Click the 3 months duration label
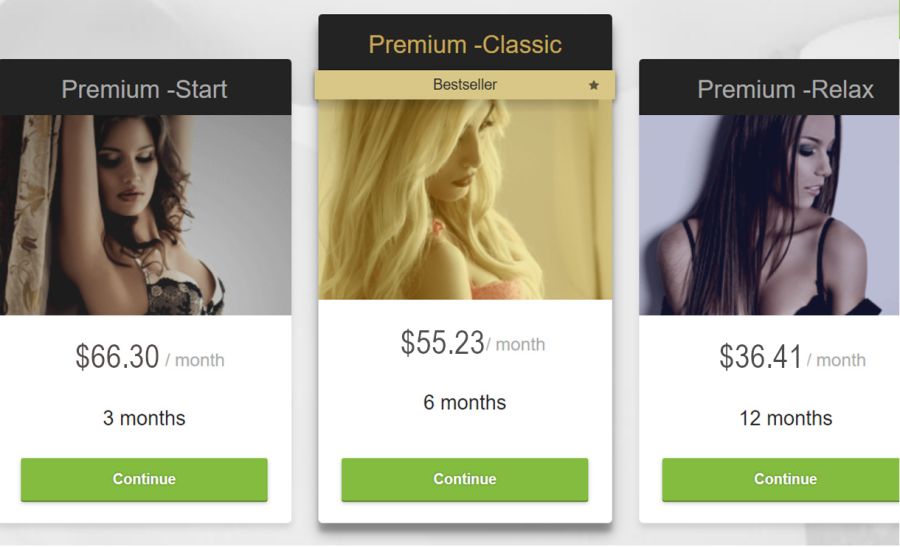Screen dimensions: 900x547 pyautogui.click(x=144, y=418)
